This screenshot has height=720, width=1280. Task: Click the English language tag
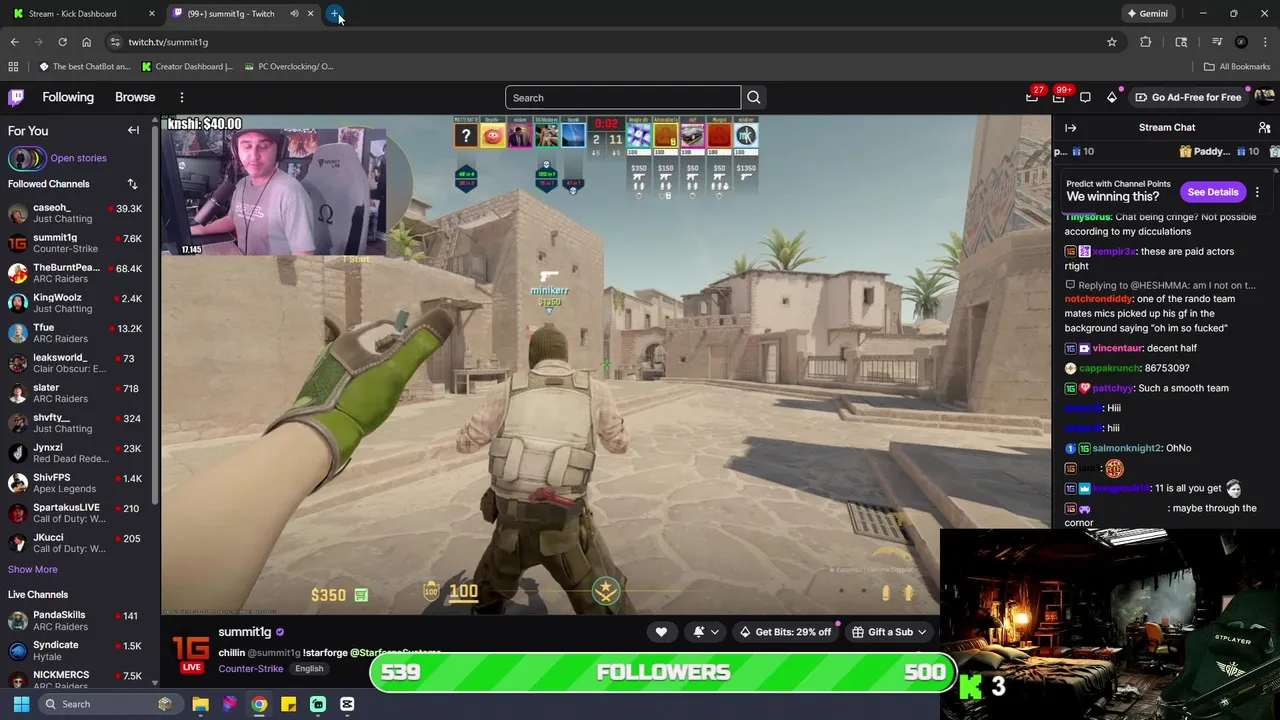pos(309,669)
